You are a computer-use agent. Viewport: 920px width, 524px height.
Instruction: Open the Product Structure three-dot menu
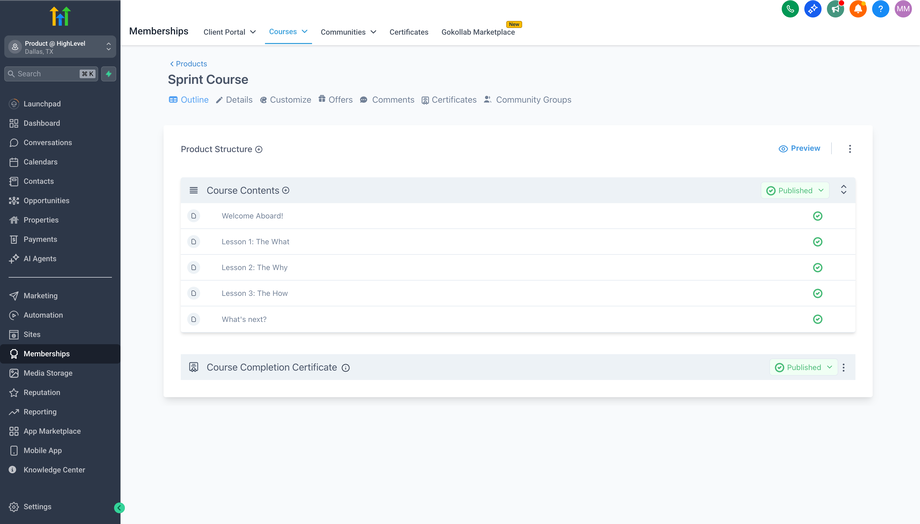850,149
